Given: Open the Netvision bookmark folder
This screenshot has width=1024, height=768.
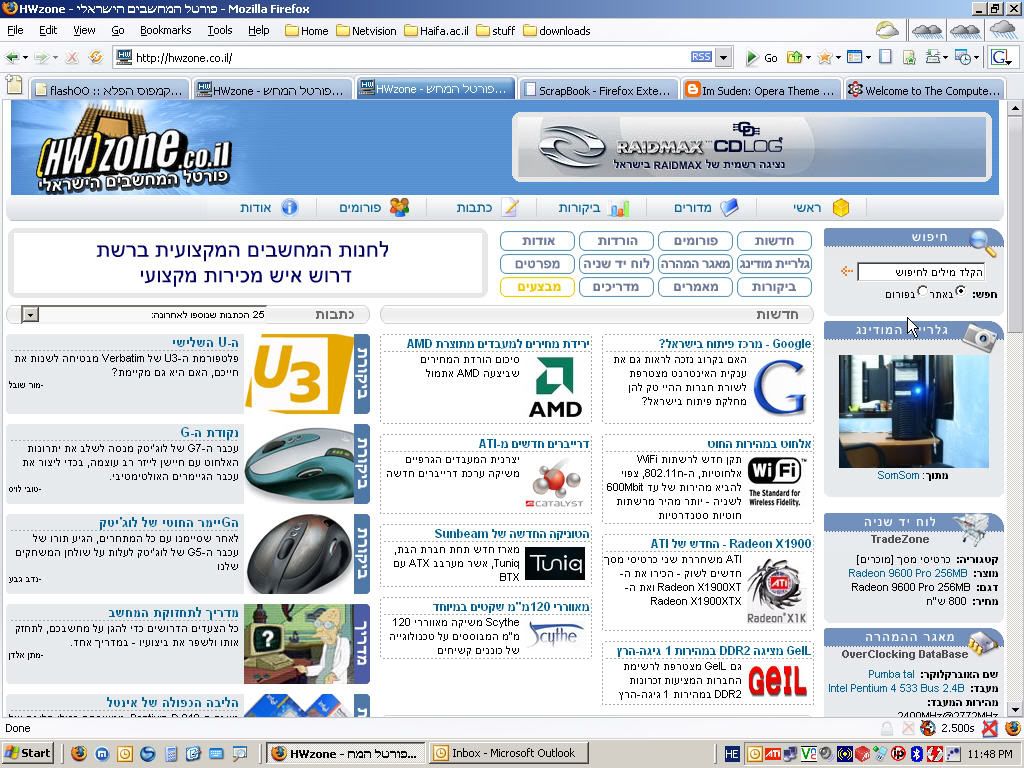Looking at the screenshot, I should coord(366,31).
